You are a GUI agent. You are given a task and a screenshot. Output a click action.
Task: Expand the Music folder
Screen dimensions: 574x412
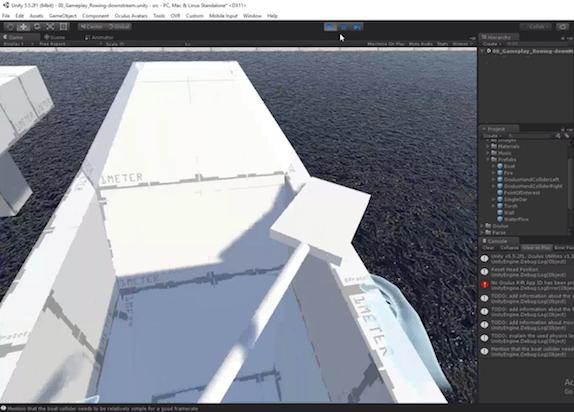coord(488,153)
